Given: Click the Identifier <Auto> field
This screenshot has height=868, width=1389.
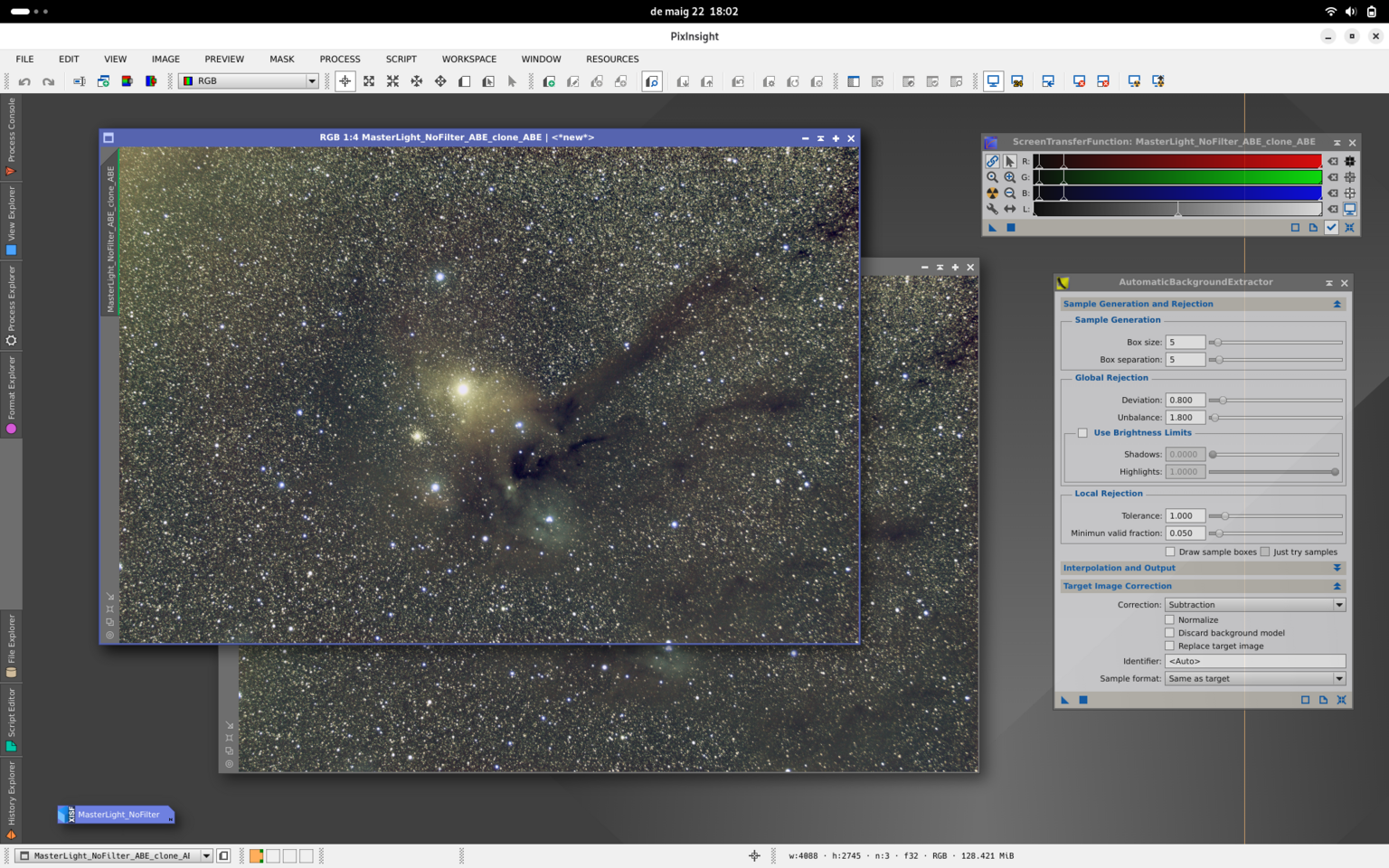Looking at the screenshot, I should [x=1255, y=662].
